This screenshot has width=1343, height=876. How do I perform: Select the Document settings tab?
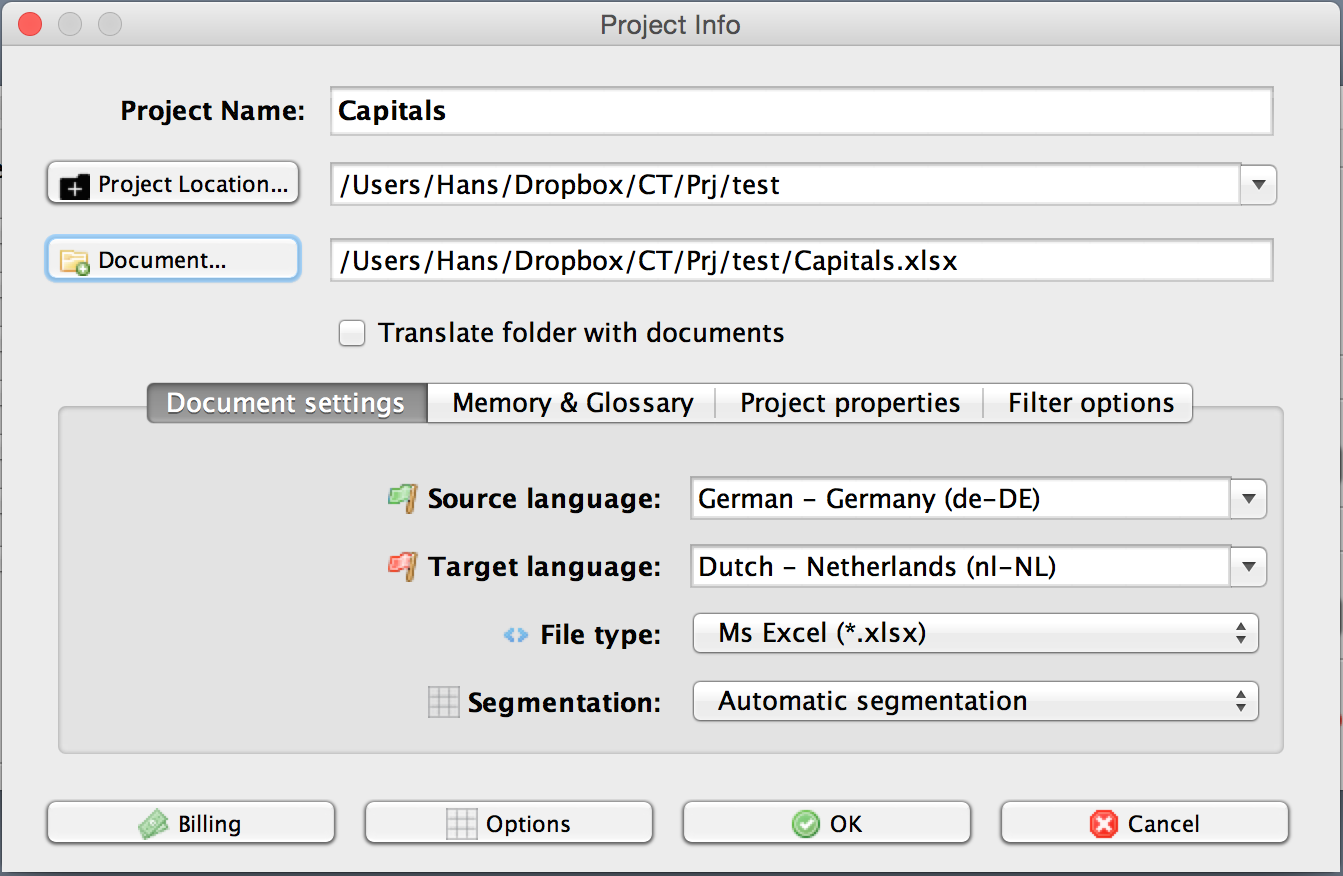[286, 403]
